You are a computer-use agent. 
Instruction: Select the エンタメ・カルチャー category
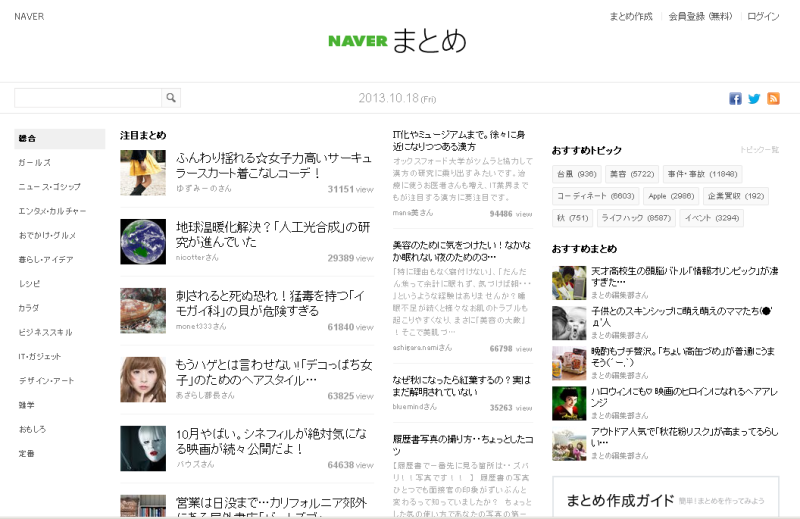pyautogui.click(x=52, y=211)
